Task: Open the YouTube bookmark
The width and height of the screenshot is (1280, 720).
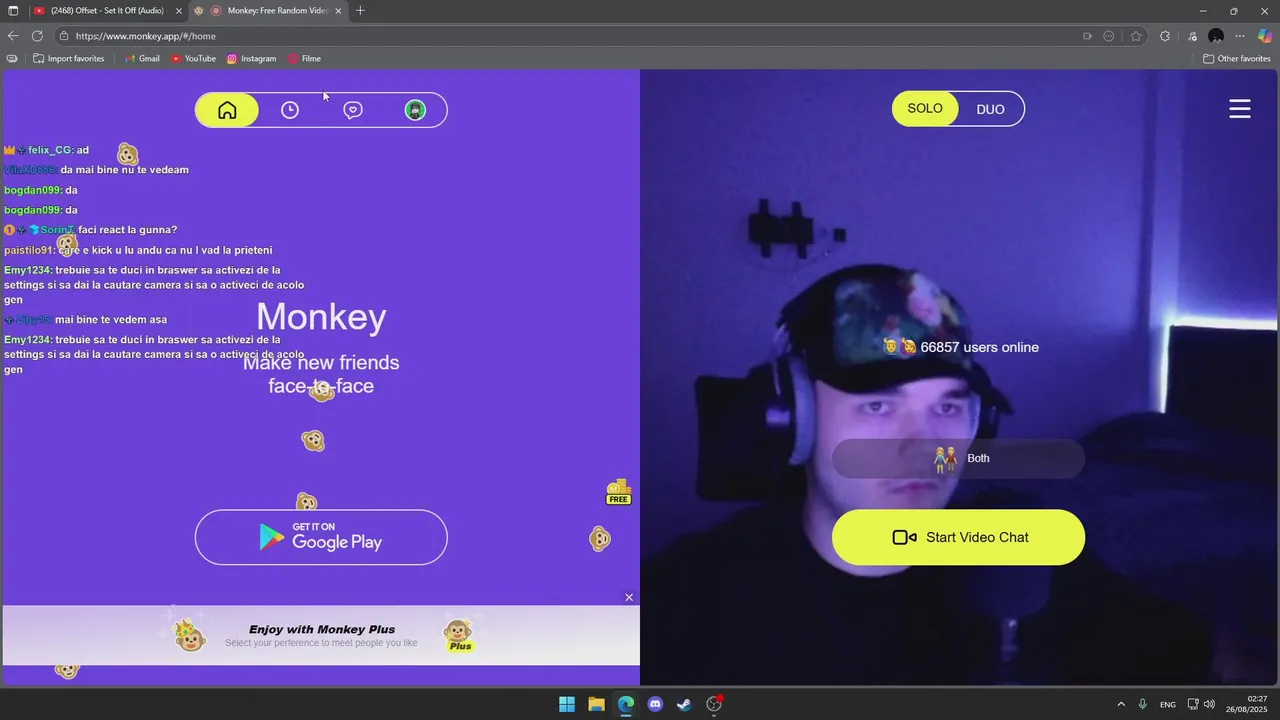Action: (193, 59)
